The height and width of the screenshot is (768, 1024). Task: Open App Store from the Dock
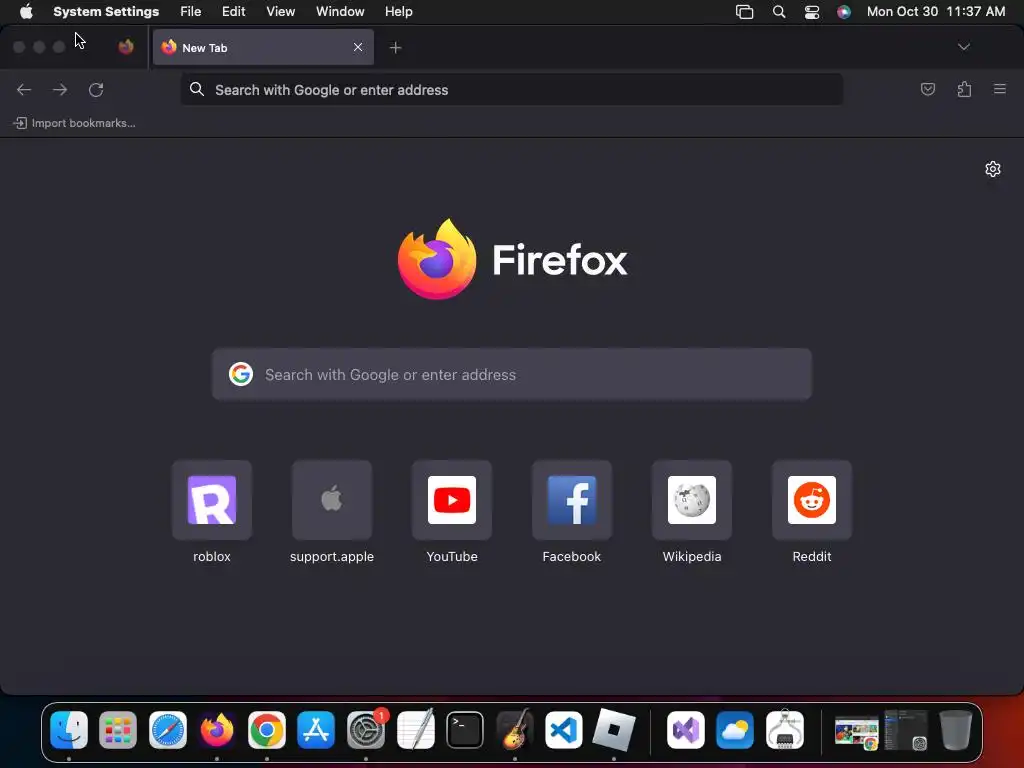[x=316, y=729]
